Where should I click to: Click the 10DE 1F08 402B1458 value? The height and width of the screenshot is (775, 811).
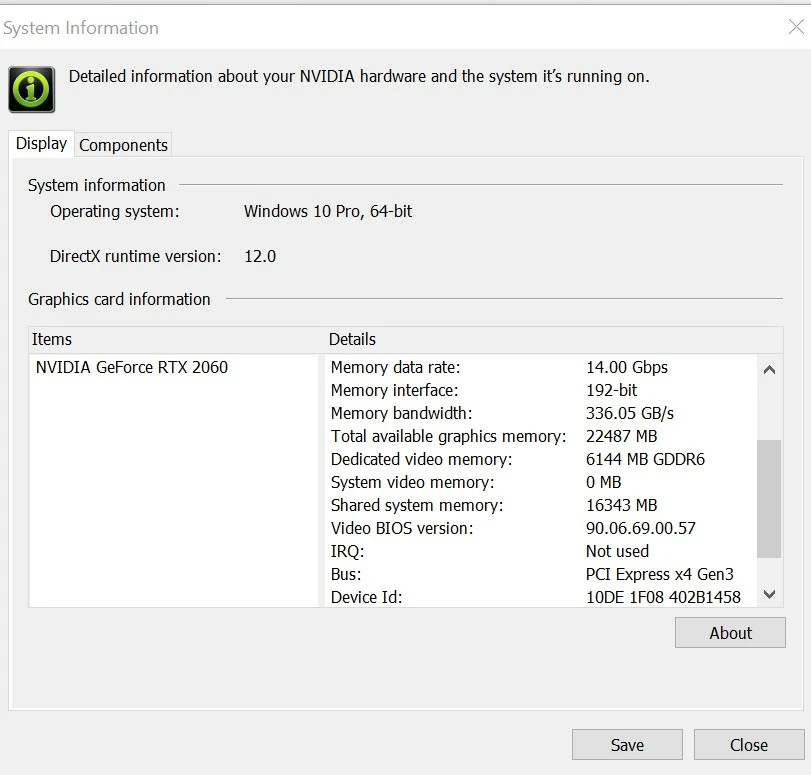coord(663,597)
